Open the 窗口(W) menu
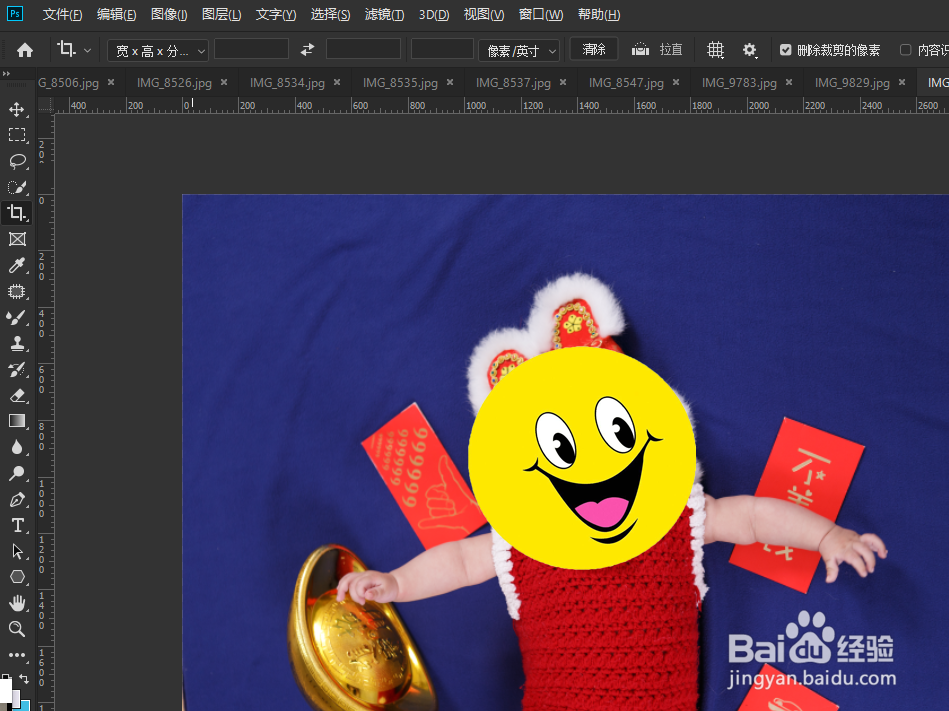The width and height of the screenshot is (949, 711). coord(541,15)
